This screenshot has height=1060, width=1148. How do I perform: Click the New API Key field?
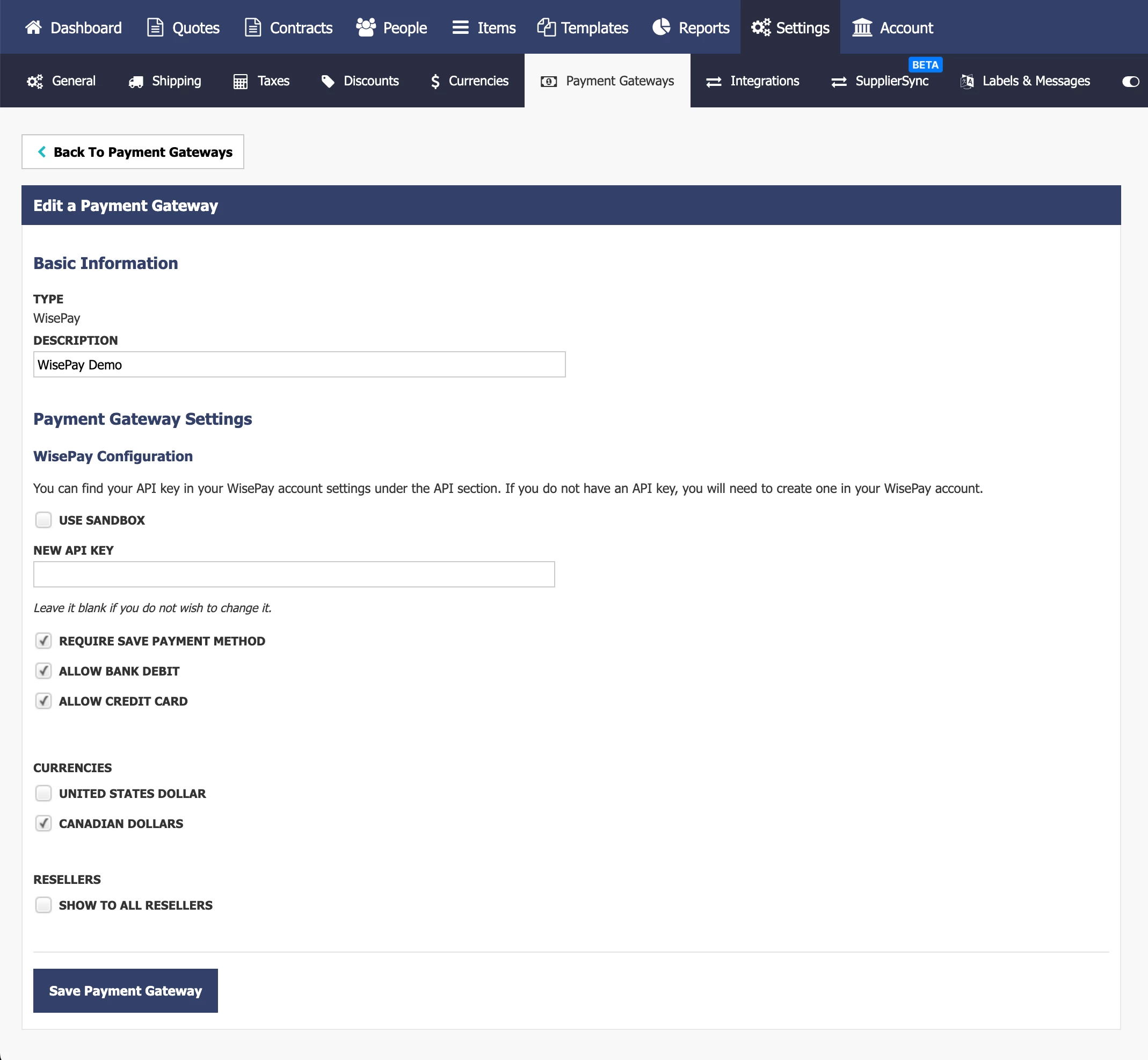(x=294, y=574)
